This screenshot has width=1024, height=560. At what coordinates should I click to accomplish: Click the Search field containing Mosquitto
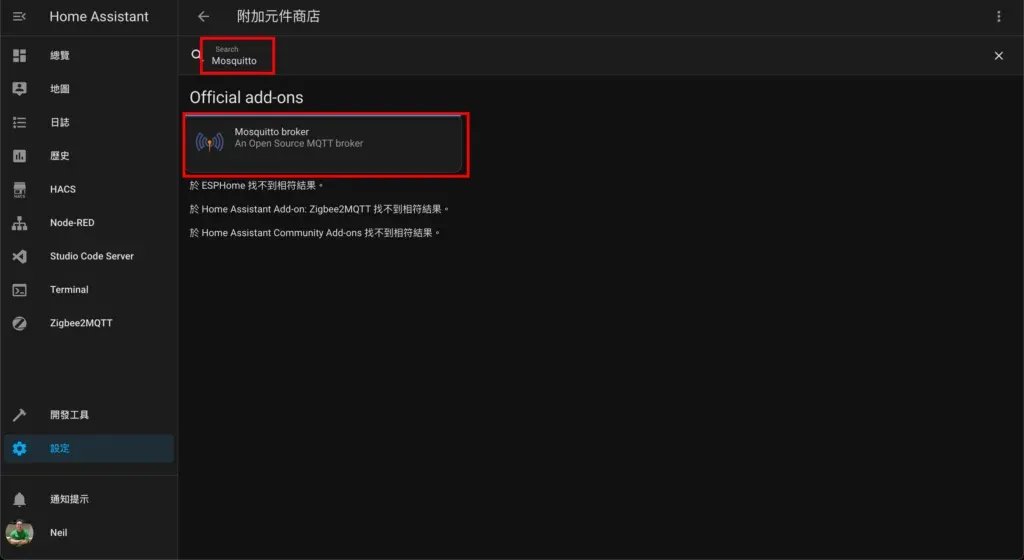240,56
